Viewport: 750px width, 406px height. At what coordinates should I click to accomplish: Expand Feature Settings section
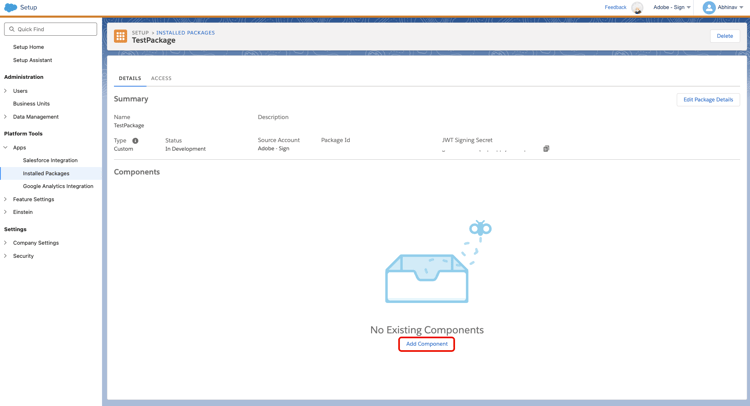tap(5, 199)
